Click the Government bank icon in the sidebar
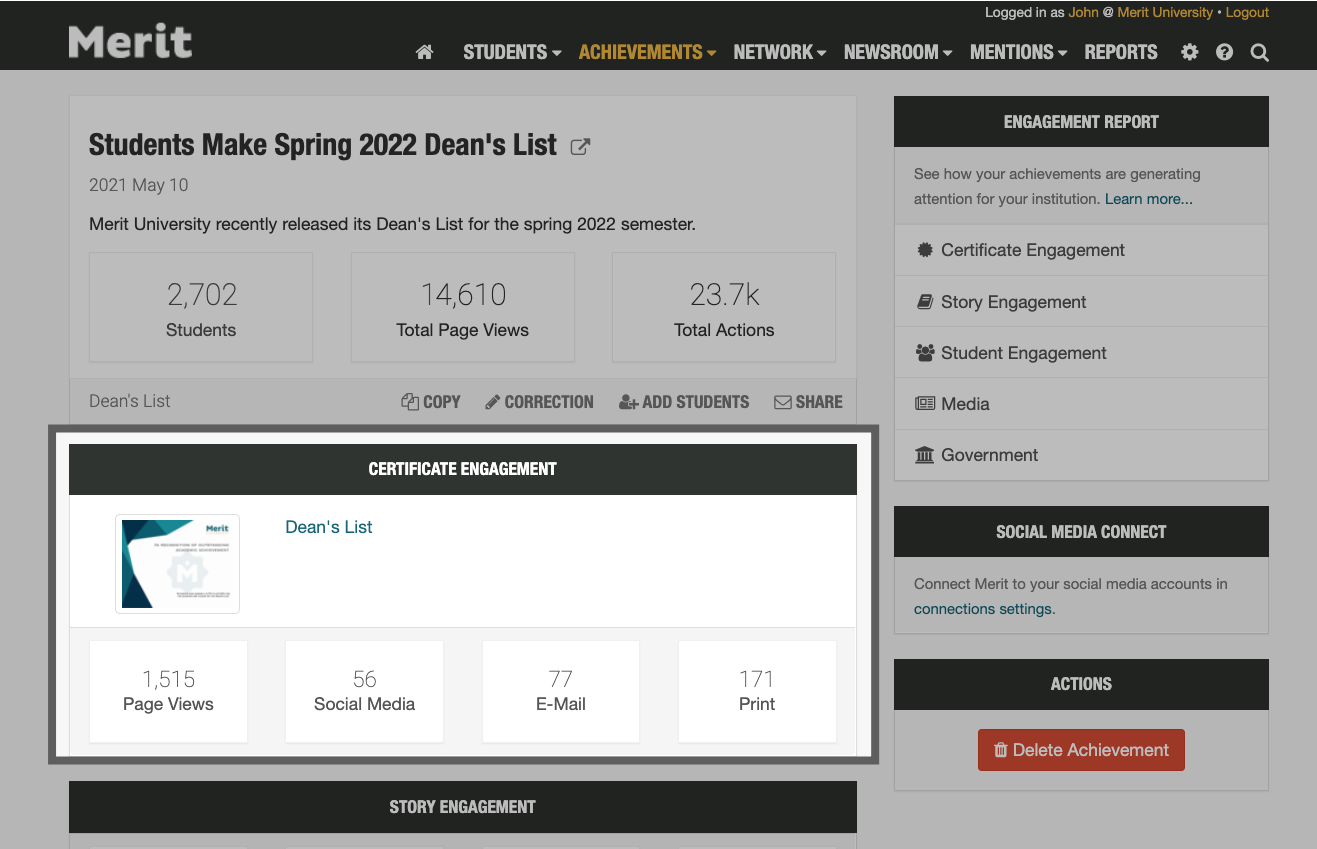The height and width of the screenshot is (849, 1317). (924, 454)
